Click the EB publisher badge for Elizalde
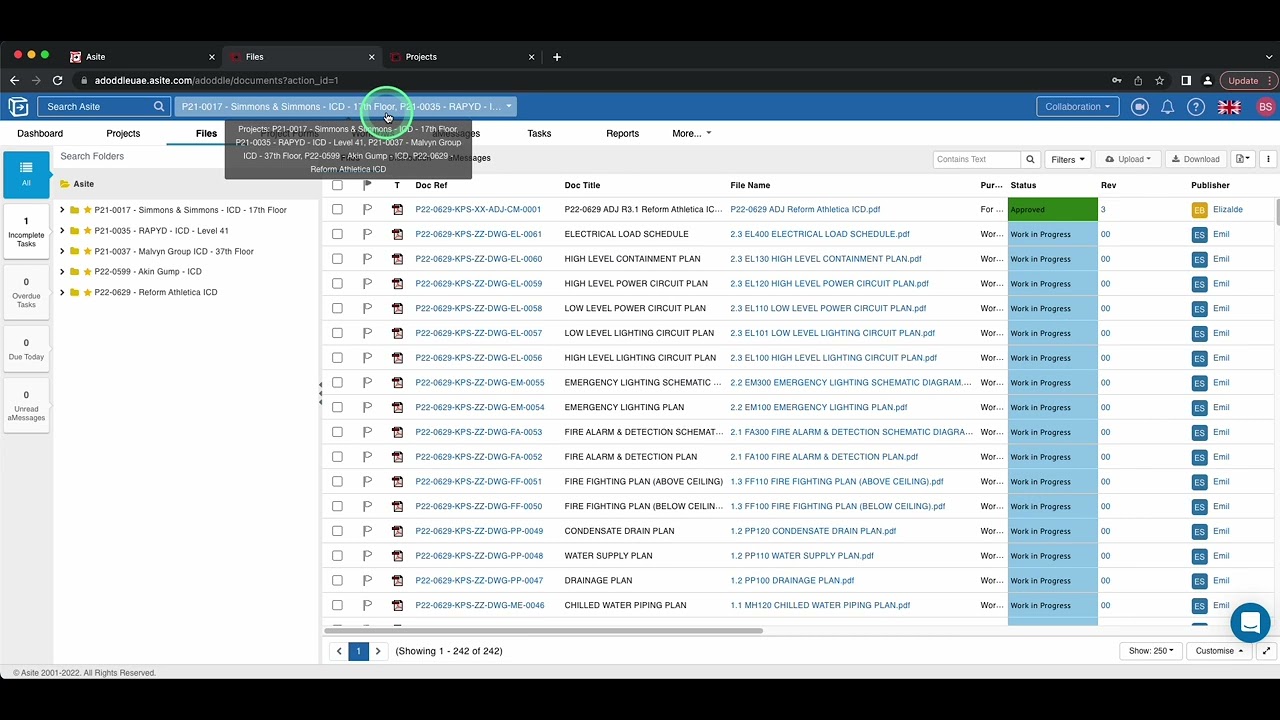Image resolution: width=1280 pixels, height=720 pixels. (1199, 210)
